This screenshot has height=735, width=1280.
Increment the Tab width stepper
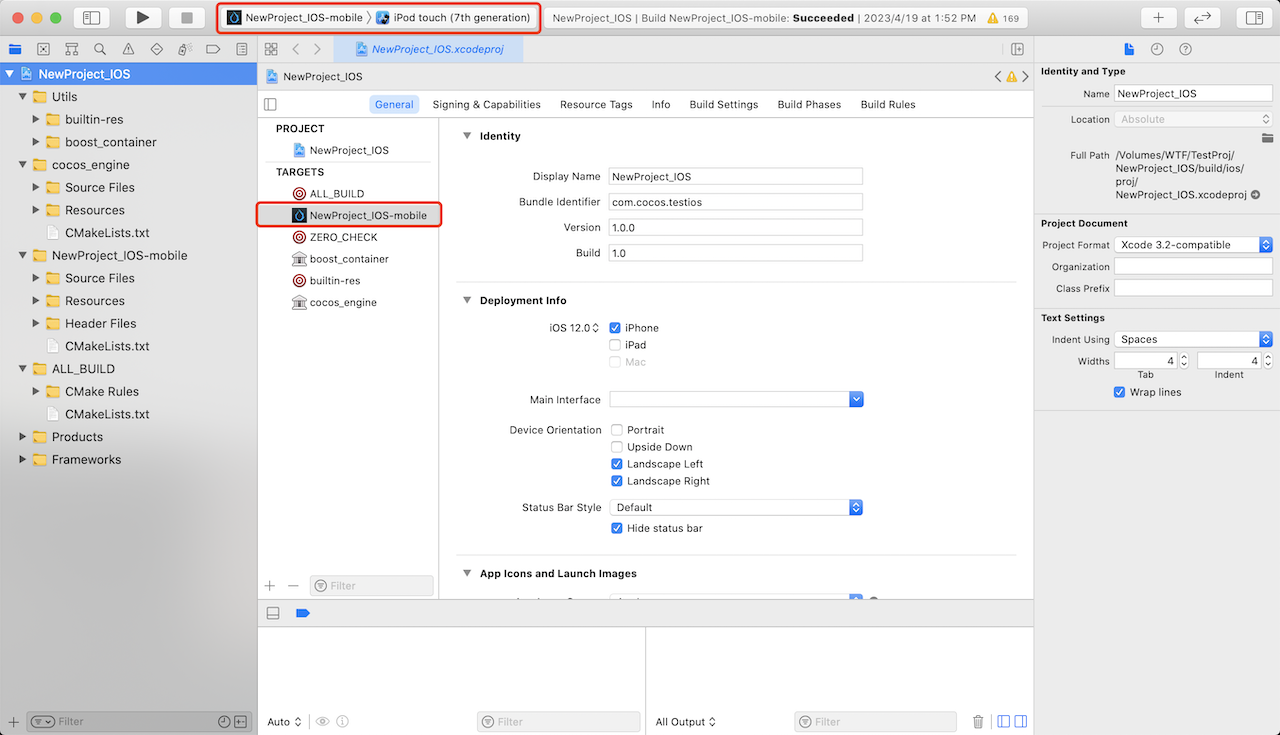click(1184, 357)
